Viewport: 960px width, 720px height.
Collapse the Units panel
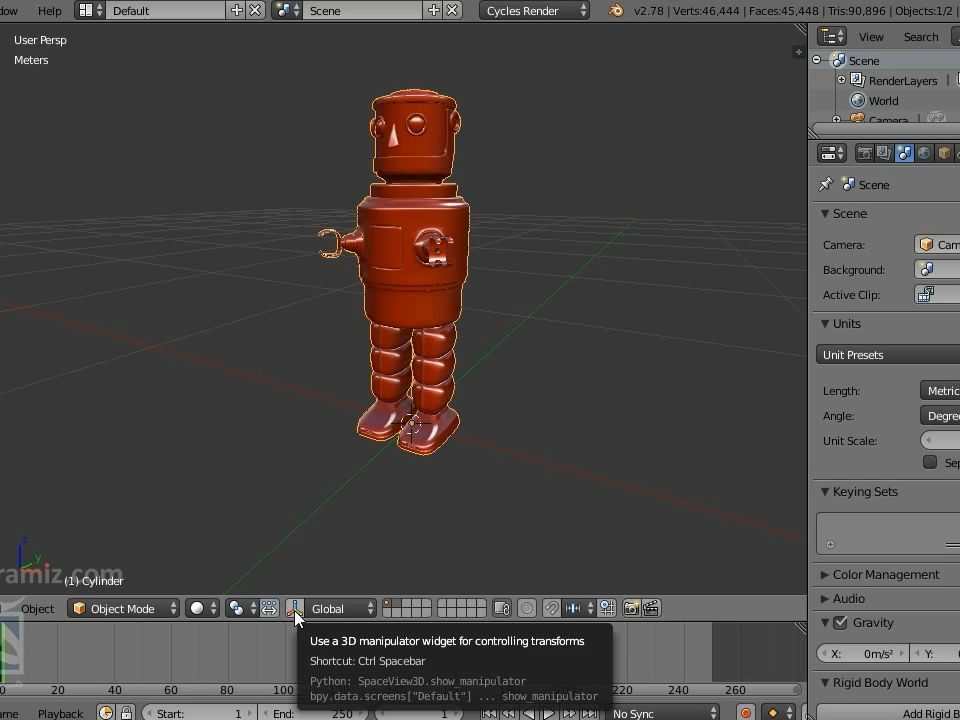825,323
